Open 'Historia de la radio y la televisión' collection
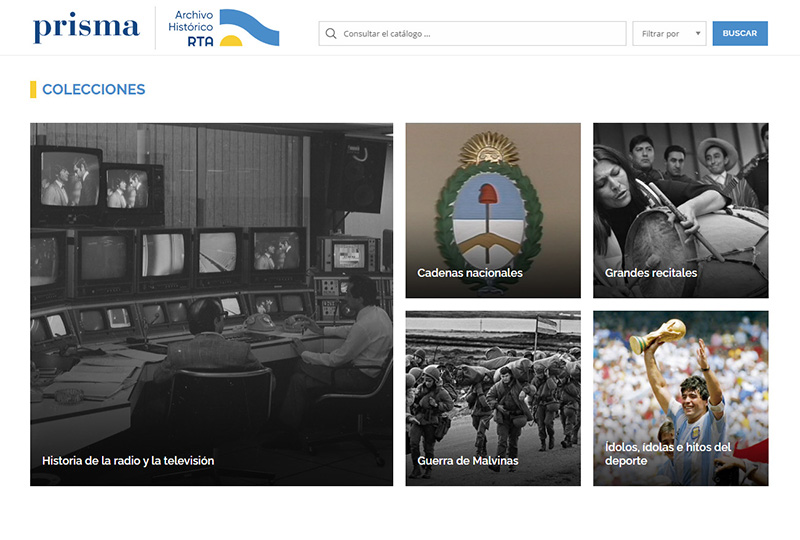This screenshot has width=800, height=540. click(211, 304)
